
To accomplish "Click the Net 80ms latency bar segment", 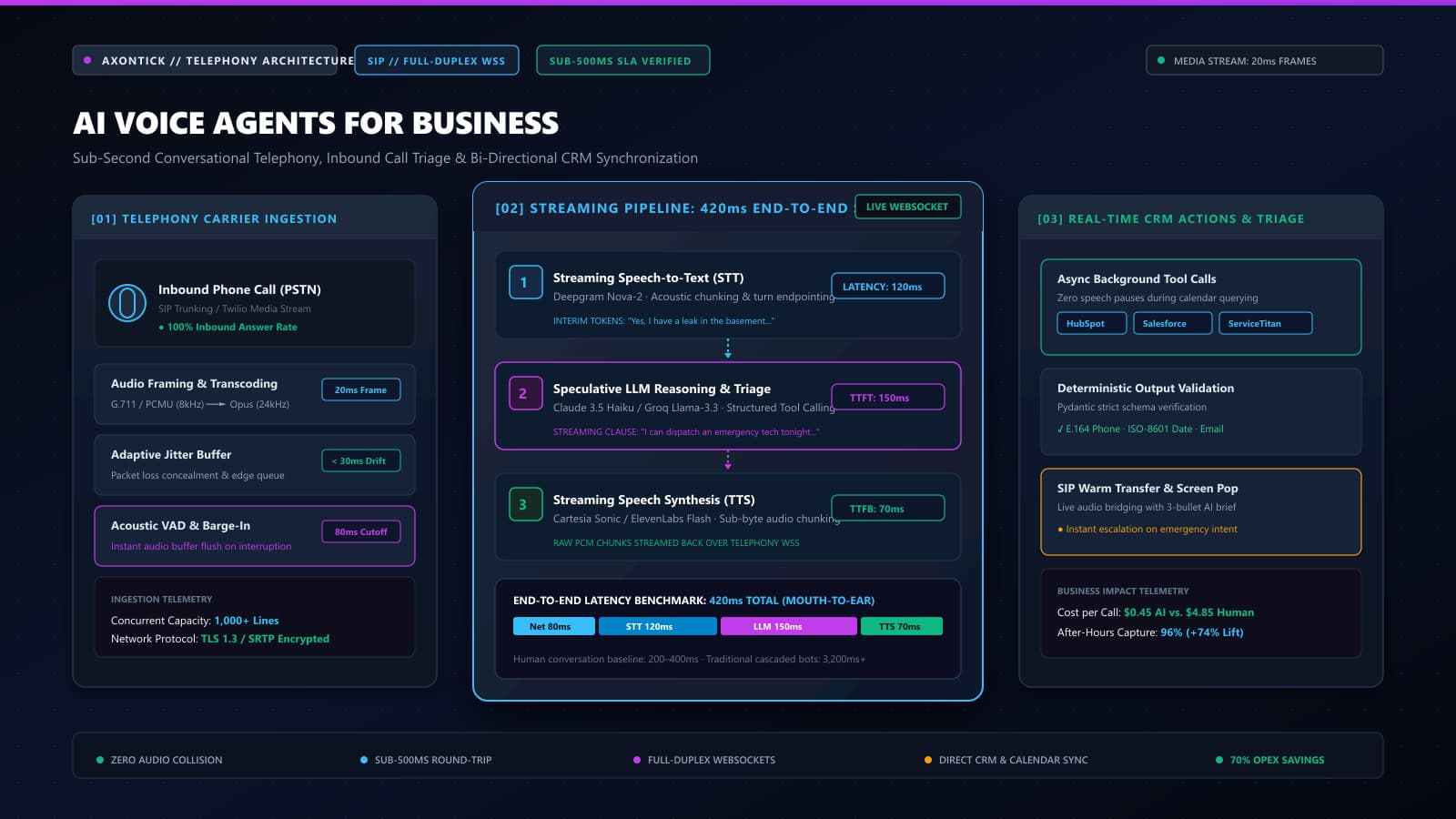I will pos(553,626).
